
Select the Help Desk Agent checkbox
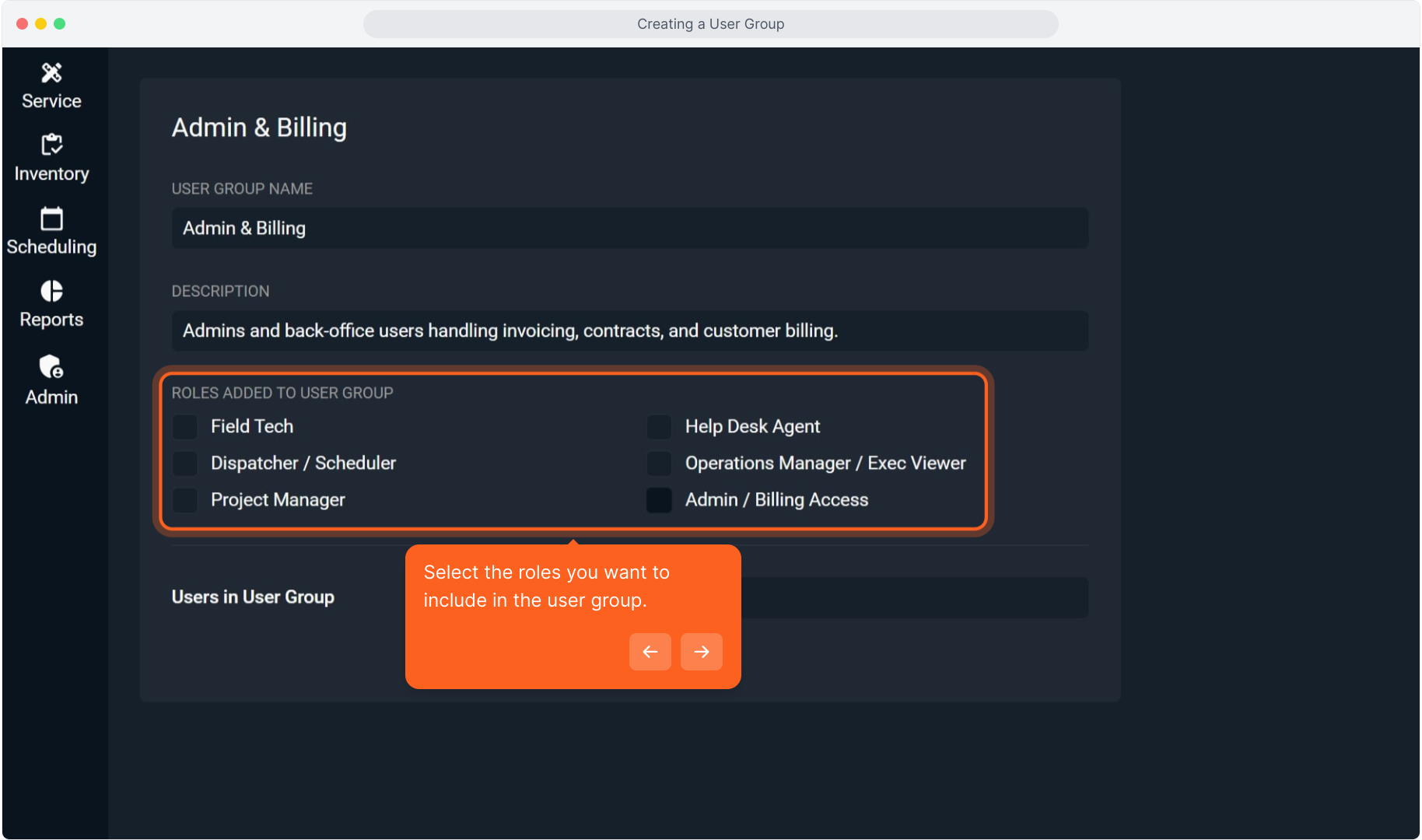(659, 426)
